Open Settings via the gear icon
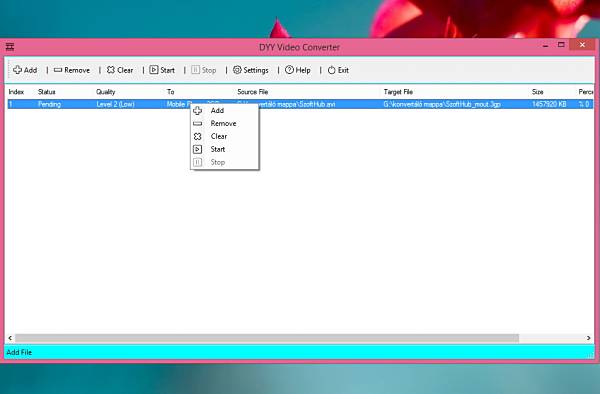This screenshot has width=600, height=394. pos(237,70)
